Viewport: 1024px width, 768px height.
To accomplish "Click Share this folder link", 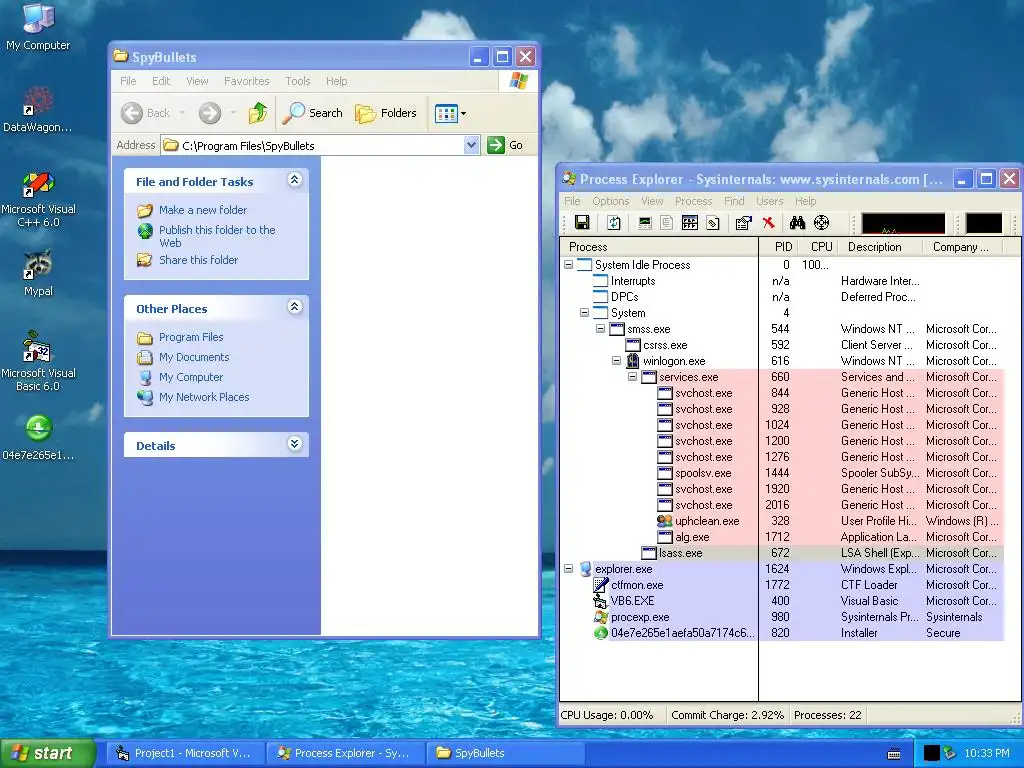I will coord(199,259).
